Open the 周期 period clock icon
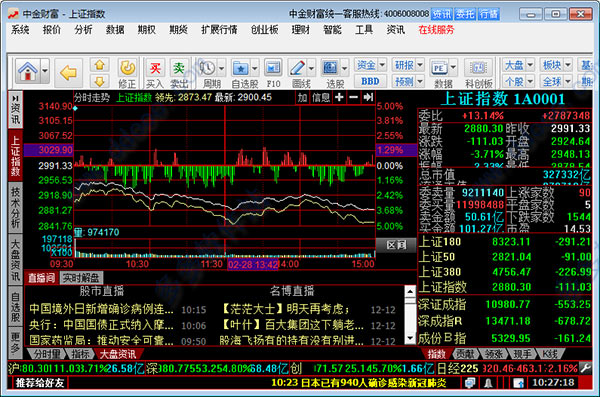Viewport: 600px width, 397px height. (207, 69)
